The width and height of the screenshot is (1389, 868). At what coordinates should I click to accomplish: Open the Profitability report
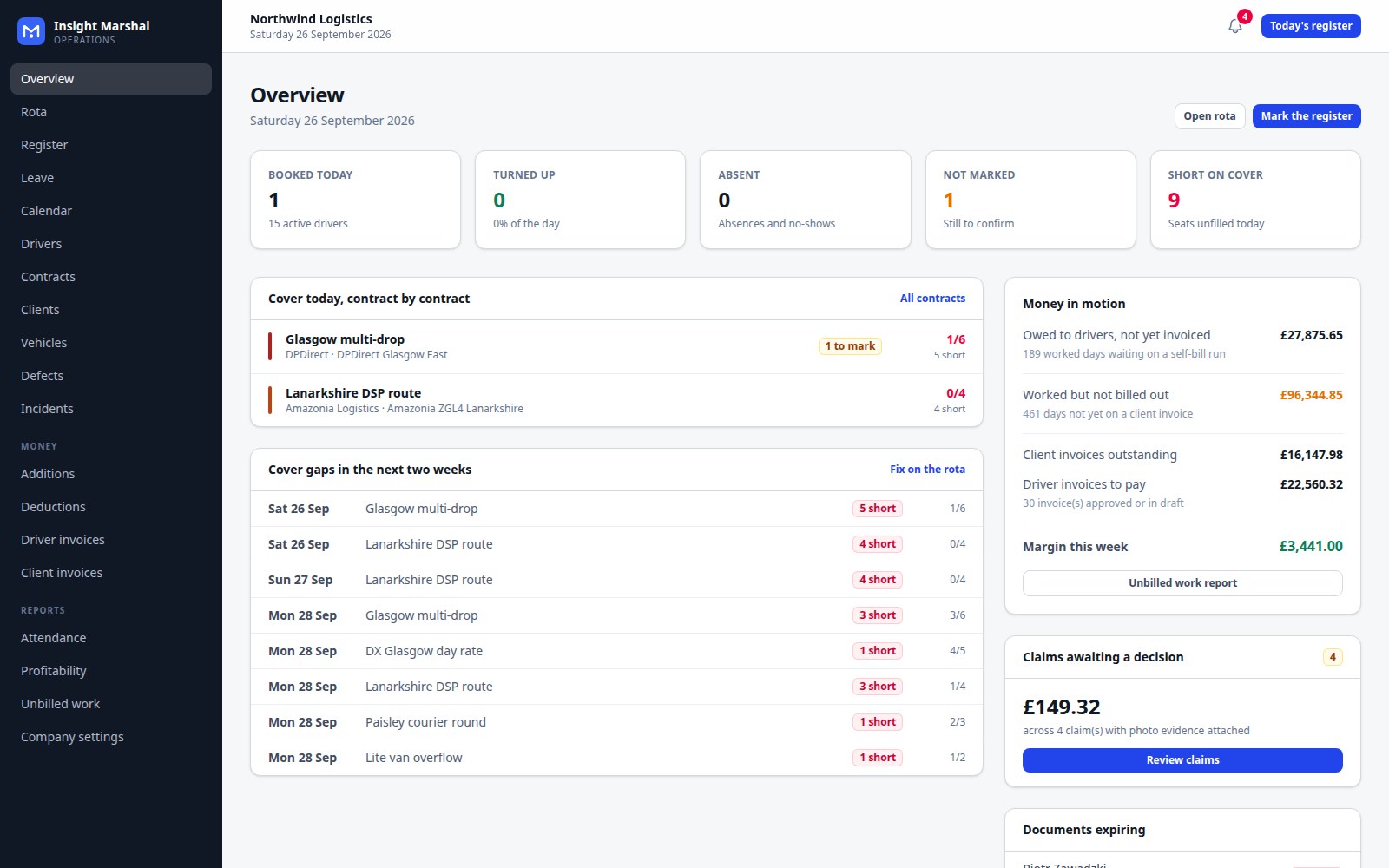(x=111, y=671)
